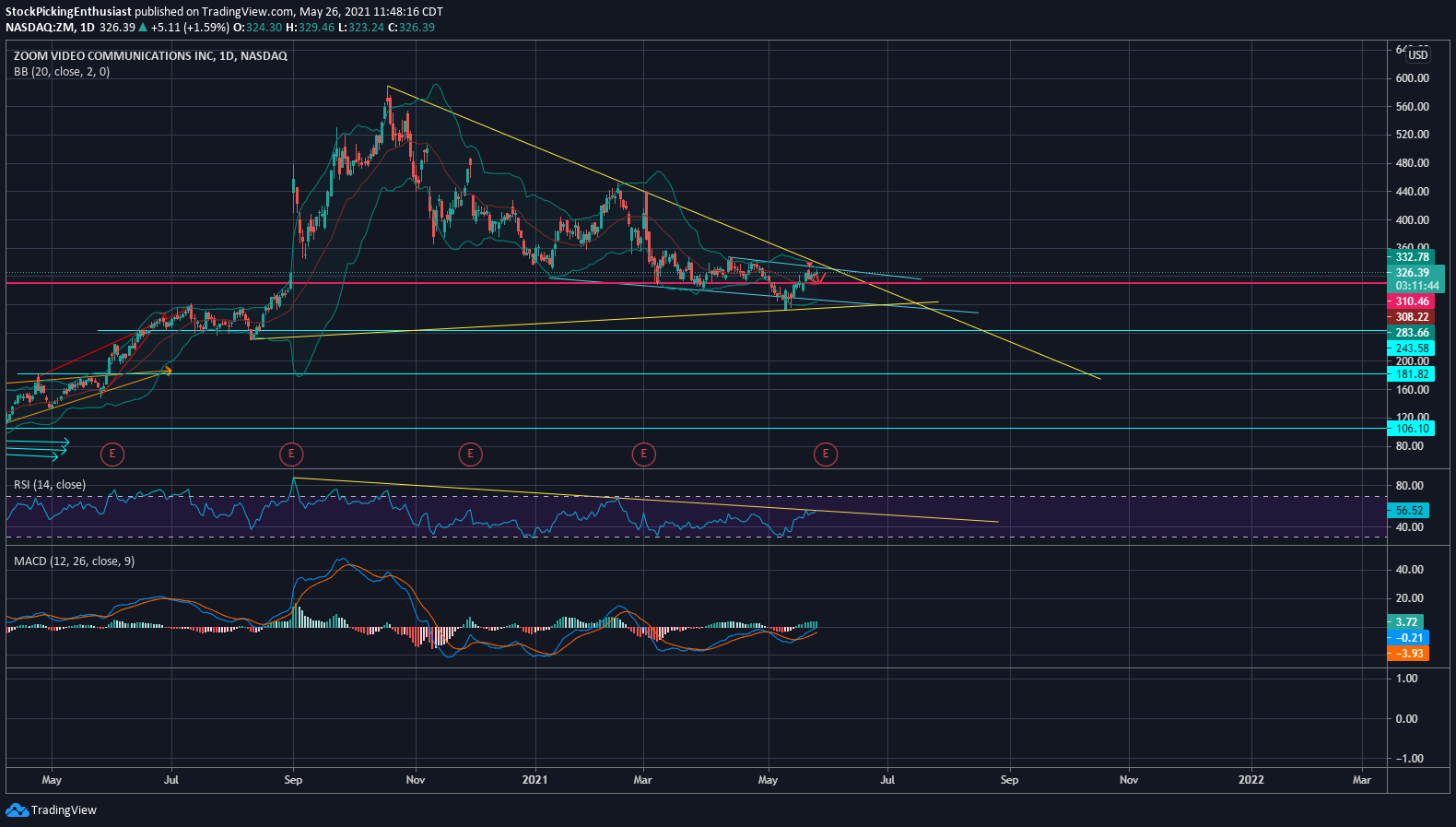Click the MACD histogram value tag 3.72
Image resolution: width=1456 pixels, height=827 pixels.
pos(1405,622)
